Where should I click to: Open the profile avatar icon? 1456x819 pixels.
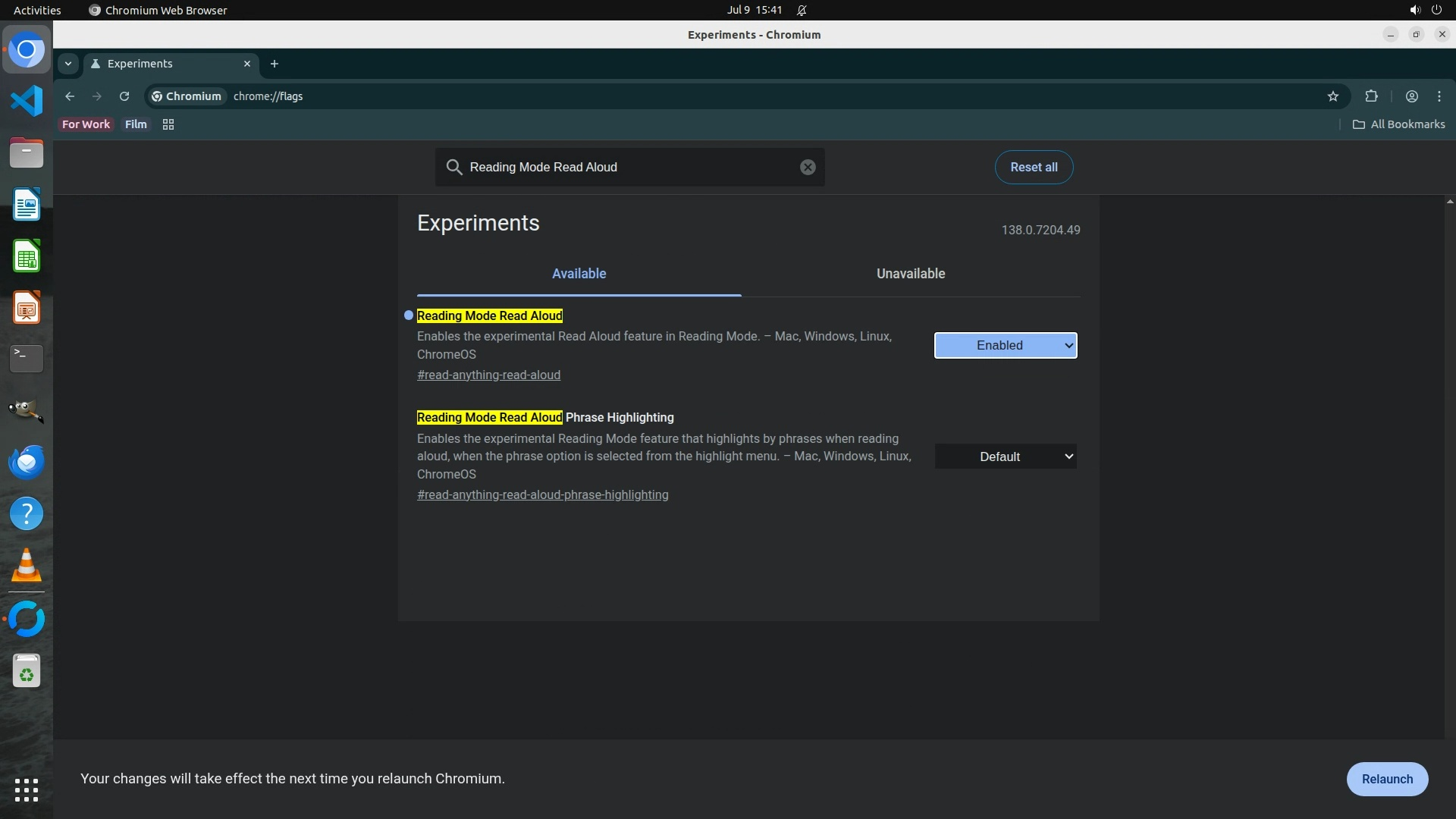(x=1411, y=96)
